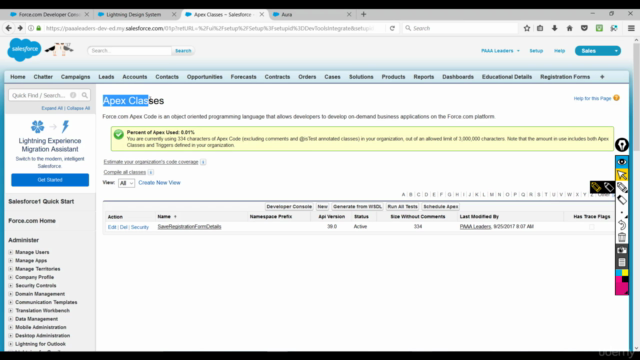The image size is (640, 360).
Task: Open the Firefox hamburger menu
Action: tap(631, 28)
